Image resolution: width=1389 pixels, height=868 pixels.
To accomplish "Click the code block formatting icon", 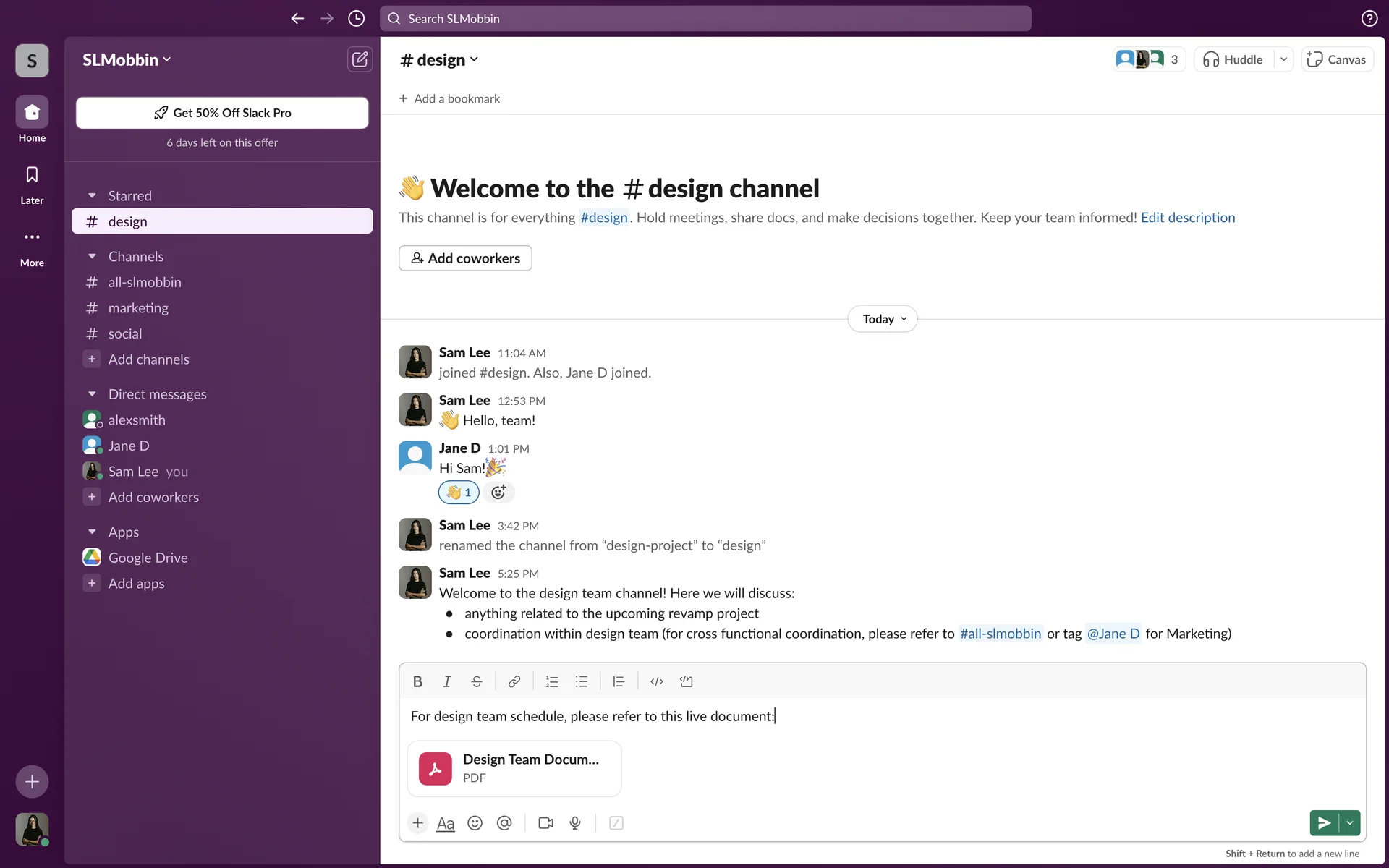I will 686,681.
